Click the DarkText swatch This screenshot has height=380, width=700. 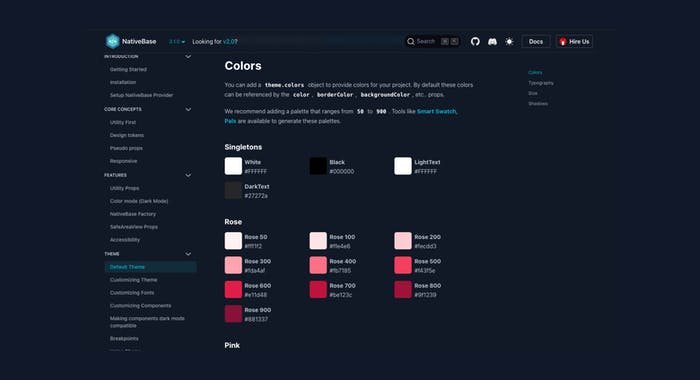click(233, 190)
